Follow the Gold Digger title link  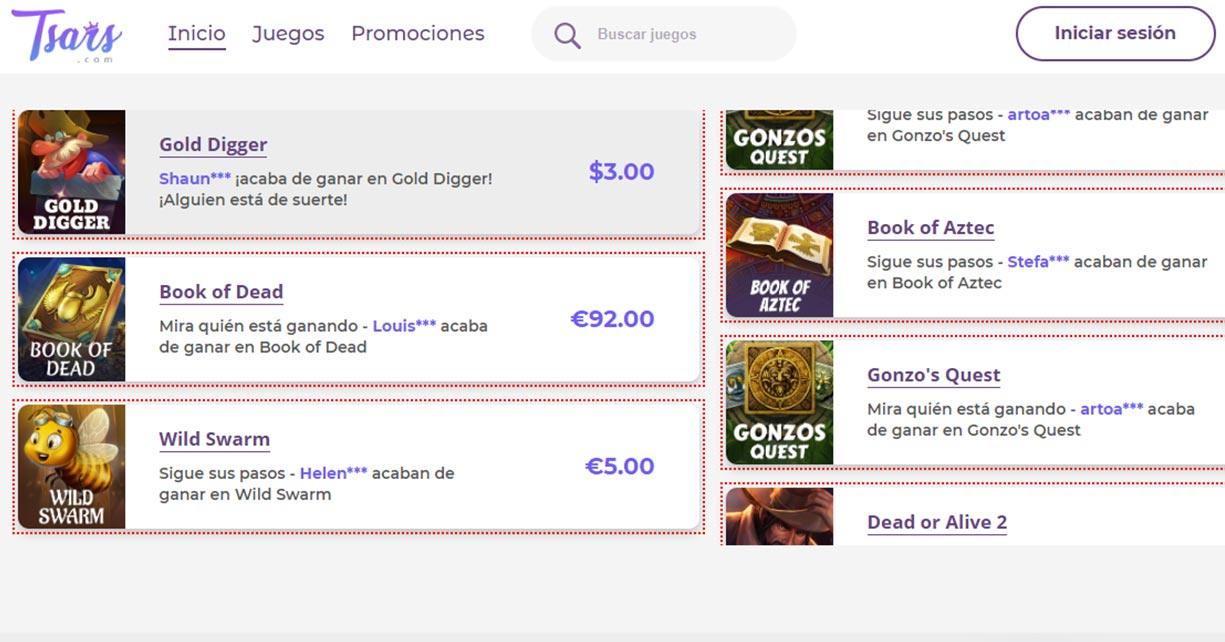213,145
